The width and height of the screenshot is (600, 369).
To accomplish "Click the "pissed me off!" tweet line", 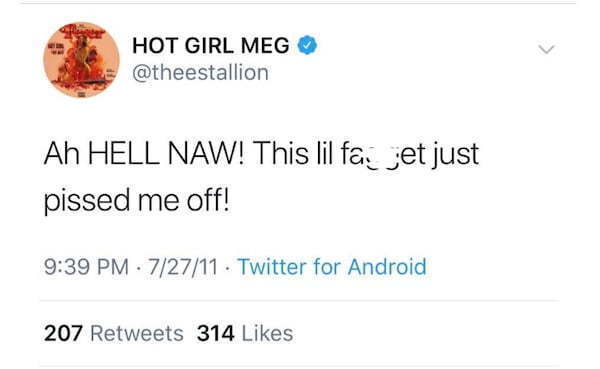I will click(137, 201).
